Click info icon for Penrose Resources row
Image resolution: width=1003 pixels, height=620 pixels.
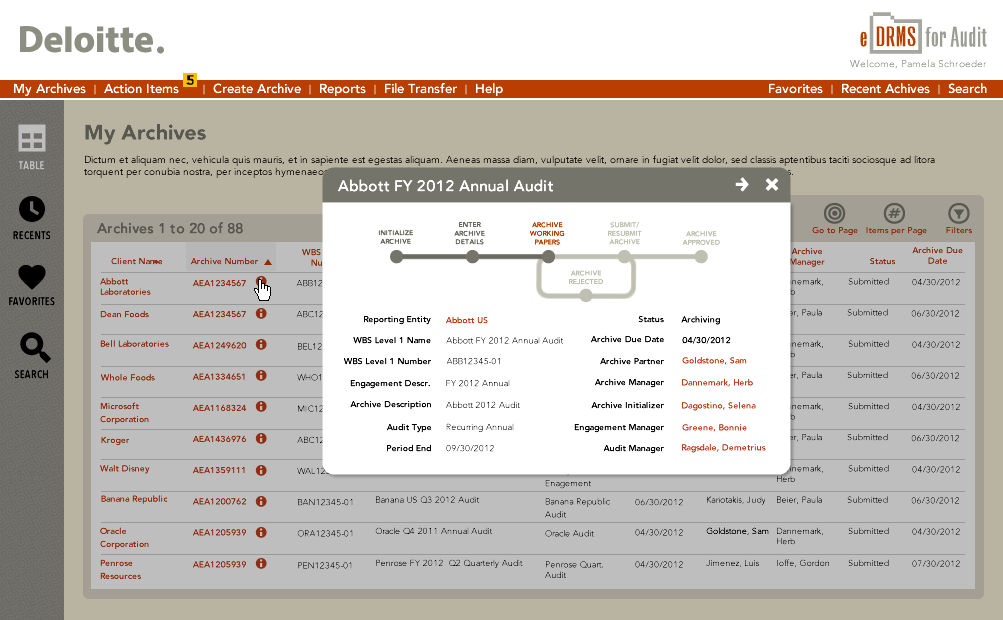pos(261,564)
